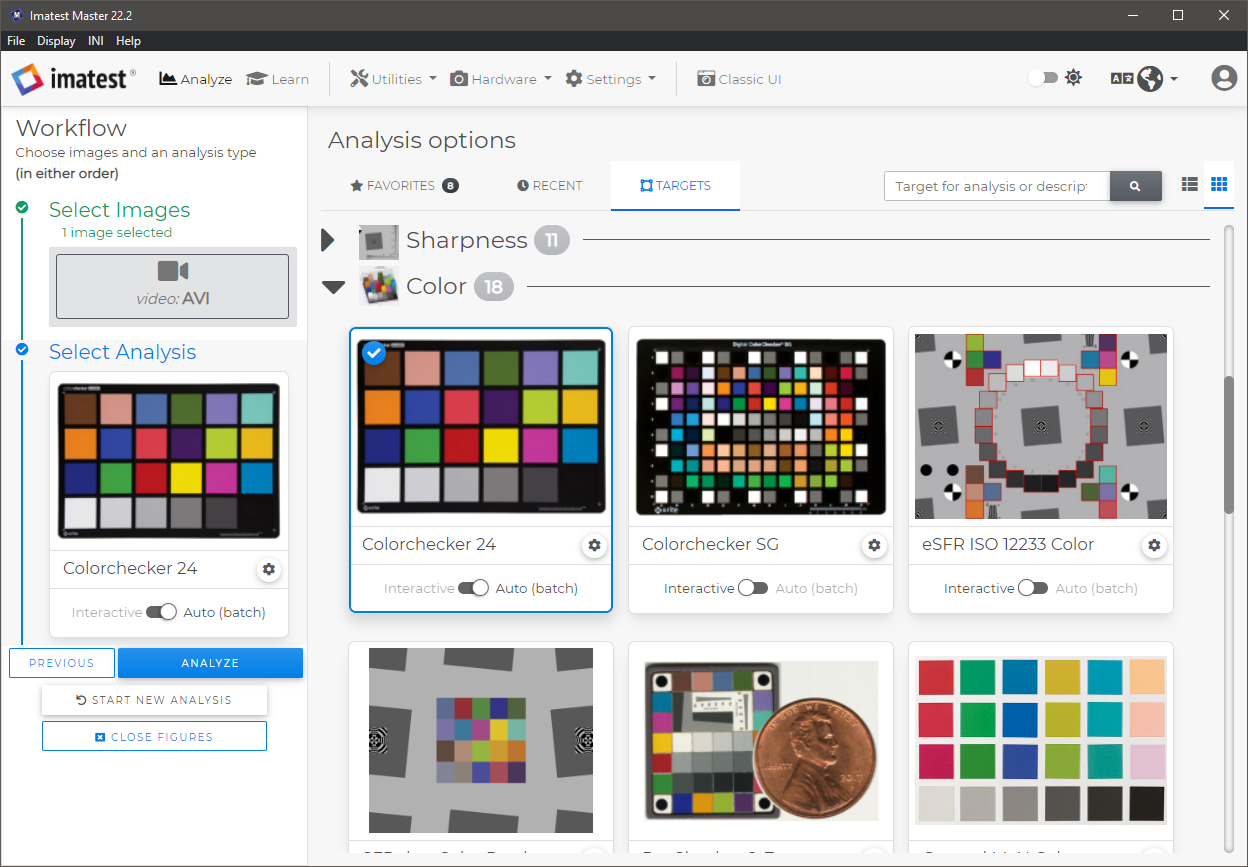Select the multi-color patch chart thumbnail
This screenshot has width=1248, height=867.
pyautogui.click(x=1041, y=741)
